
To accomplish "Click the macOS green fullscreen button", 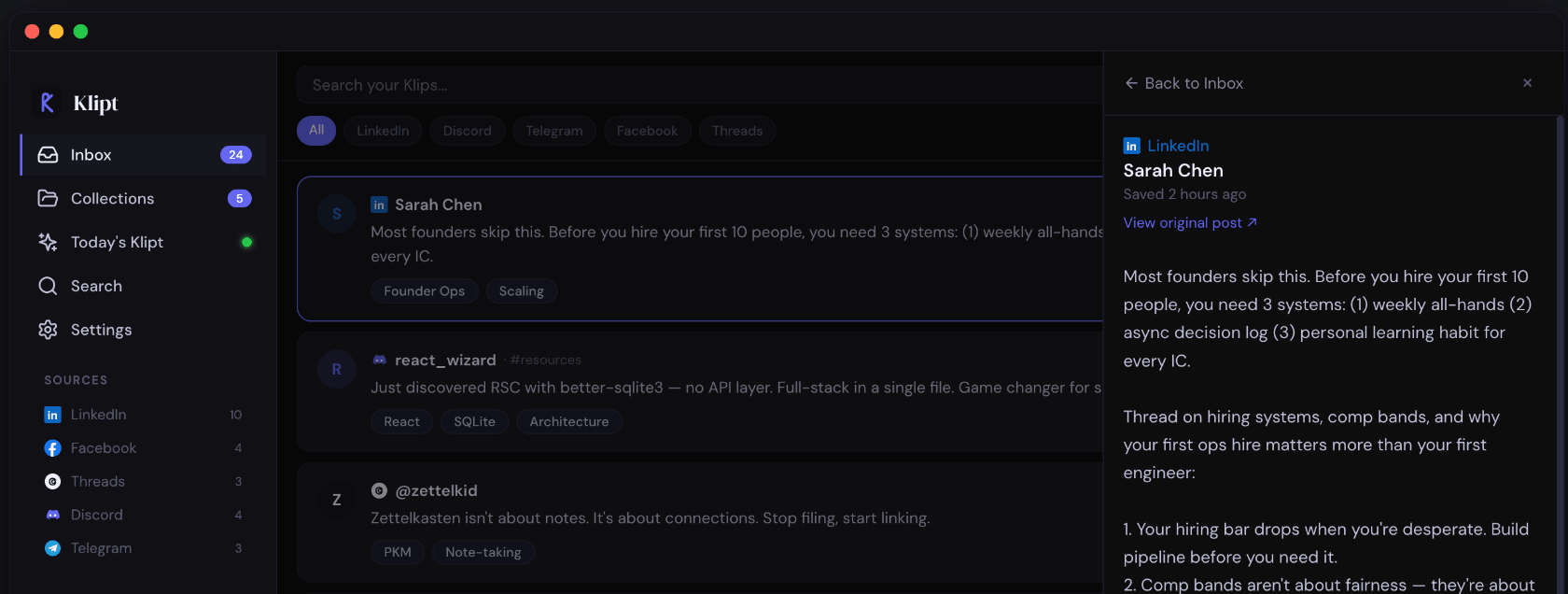I will pyautogui.click(x=80, y=32).
